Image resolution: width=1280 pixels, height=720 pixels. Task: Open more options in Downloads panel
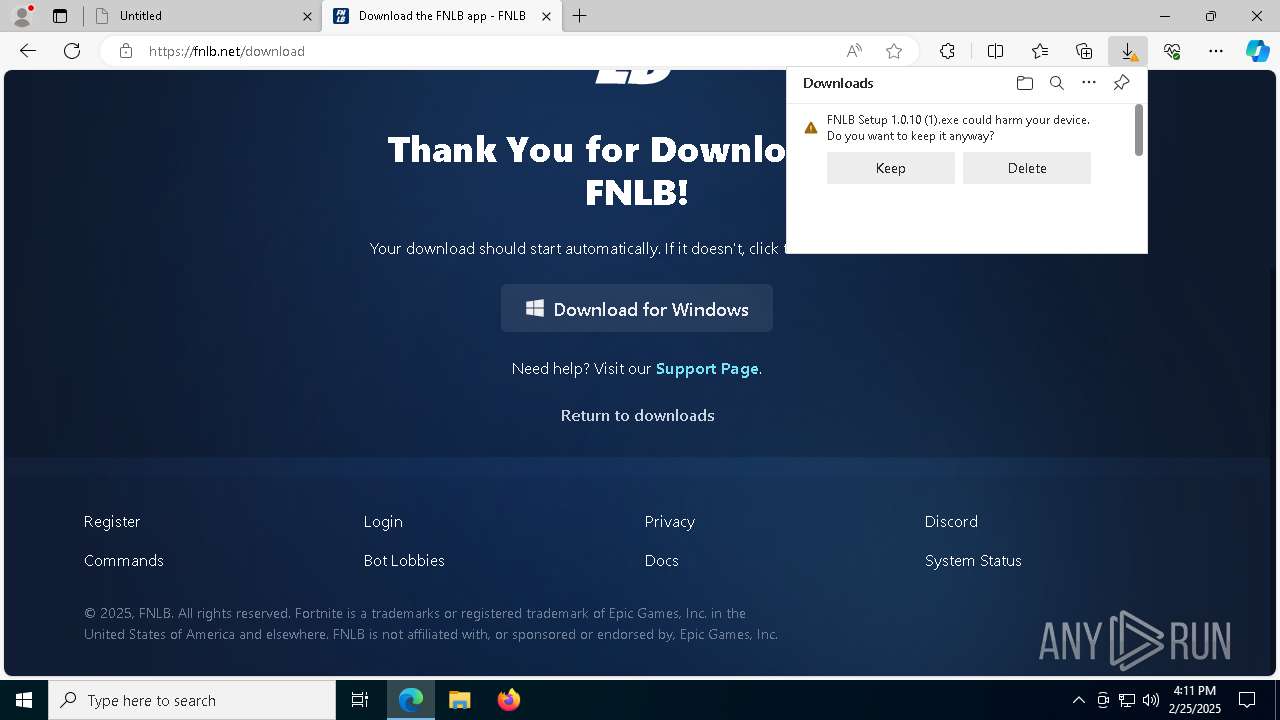(x=1089, y=83)
